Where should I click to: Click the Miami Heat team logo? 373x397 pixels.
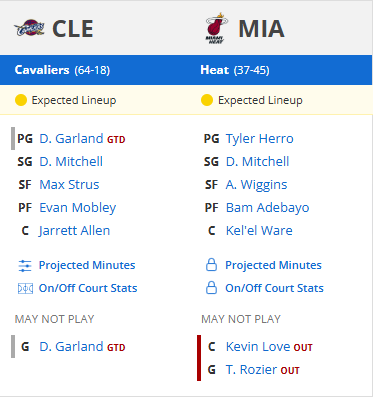pos(216,28)
